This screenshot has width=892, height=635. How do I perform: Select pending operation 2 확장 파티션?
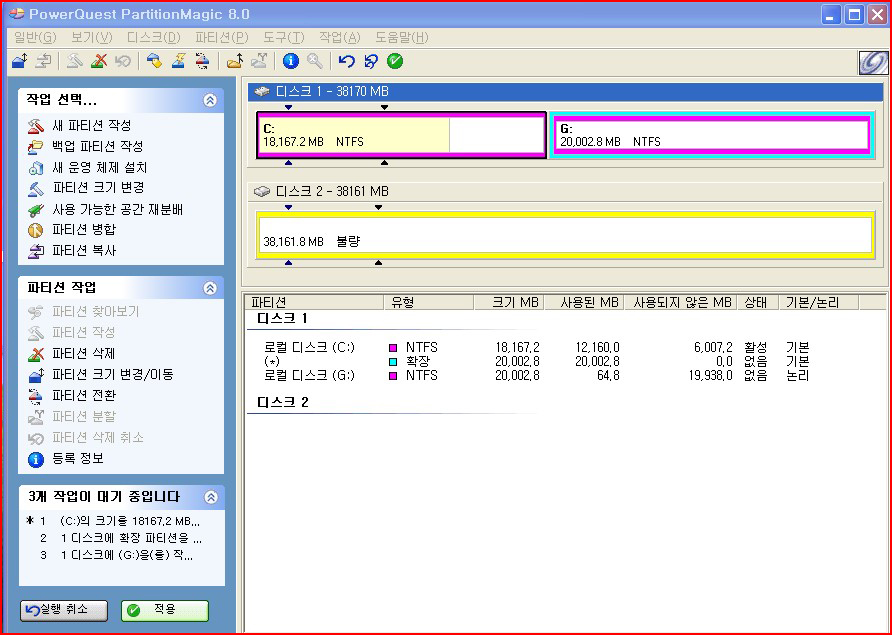click(121, 538)
